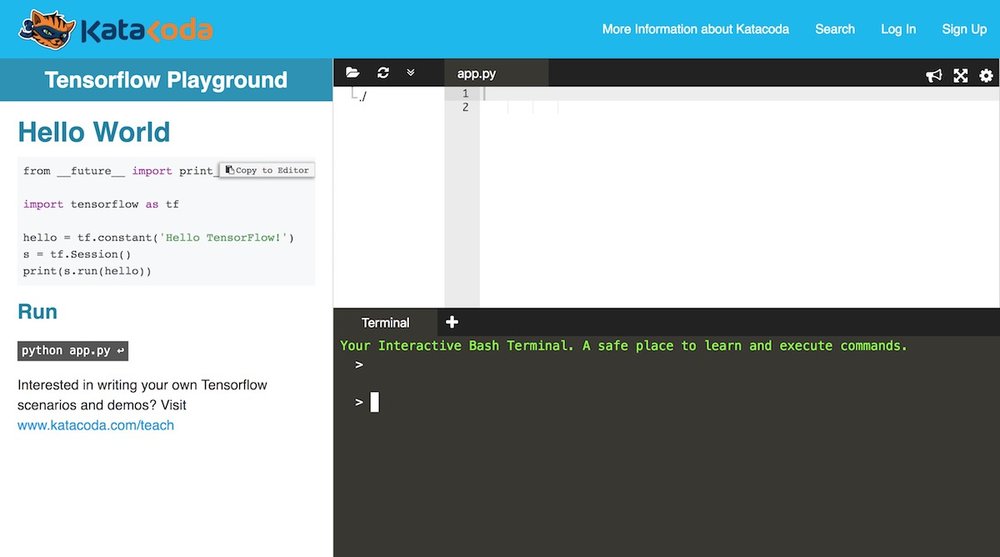Image resolution: width=1000 pixels, height=557 pixels.
Task: Run the python app.py command block
Action: (73, 351)
